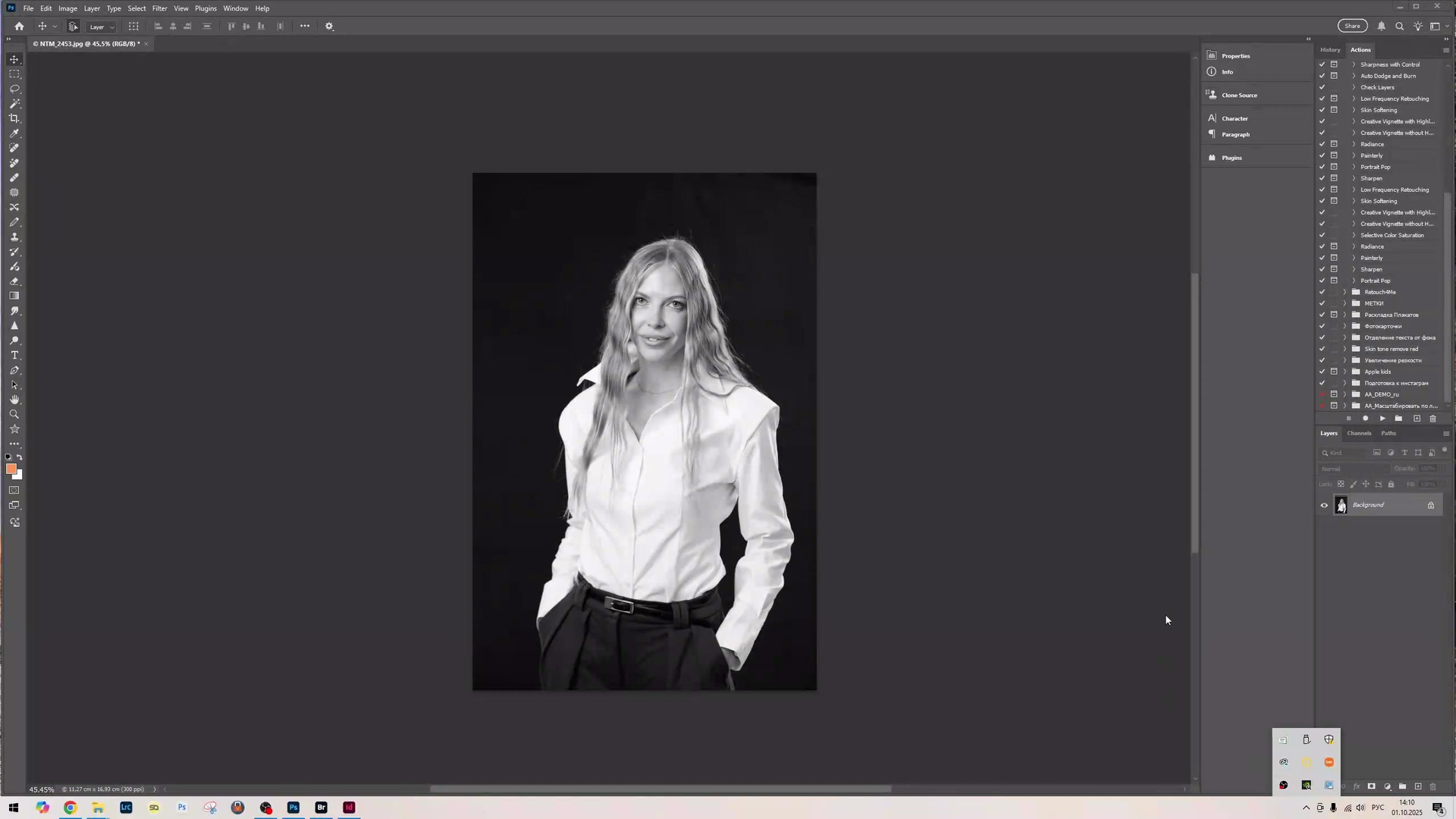Click the Play selection button in Actions
The image size is (1456, 819).
1382,419
